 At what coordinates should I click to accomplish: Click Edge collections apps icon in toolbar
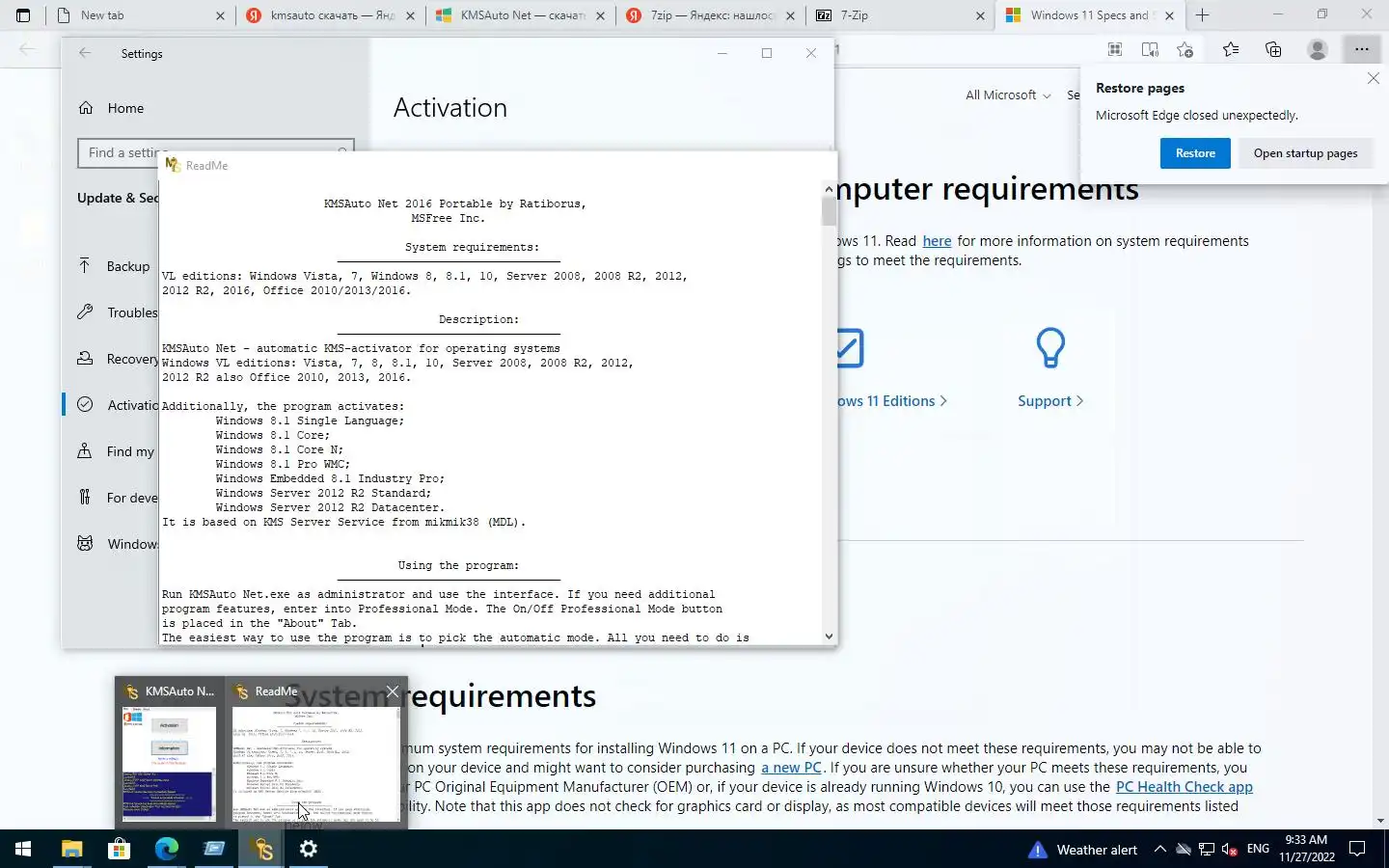point(1115,49)
